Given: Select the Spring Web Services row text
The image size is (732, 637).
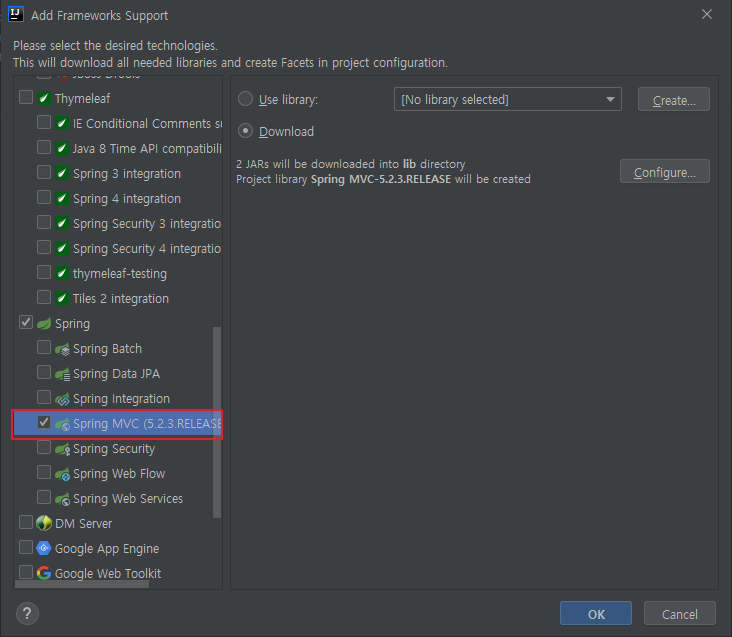Looking at the screenshot, I should click(128, 499).
